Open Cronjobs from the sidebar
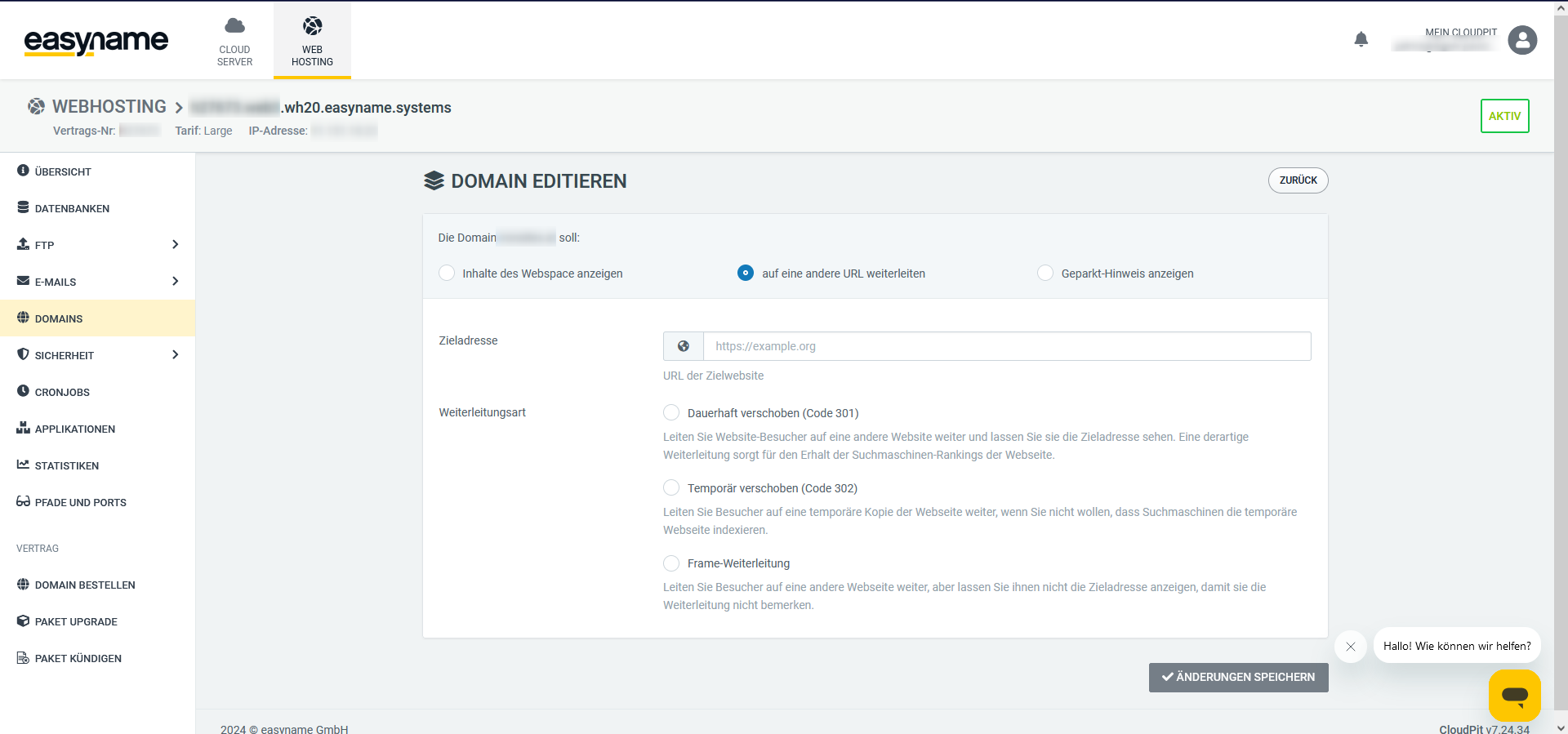The image size is (1568, 734). 62,392
